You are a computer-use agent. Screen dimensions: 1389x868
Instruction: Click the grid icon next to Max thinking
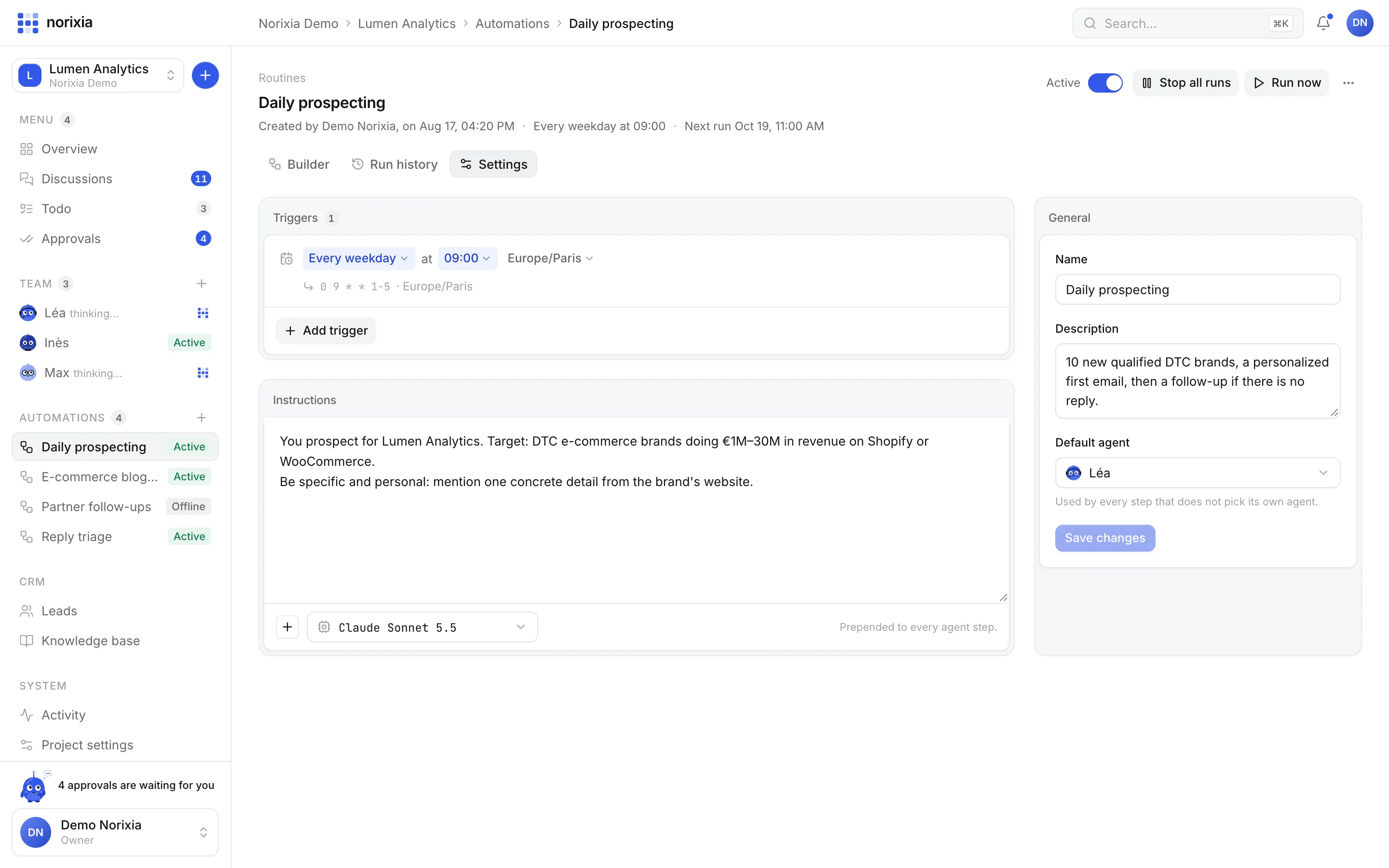[x=203, y=373]
